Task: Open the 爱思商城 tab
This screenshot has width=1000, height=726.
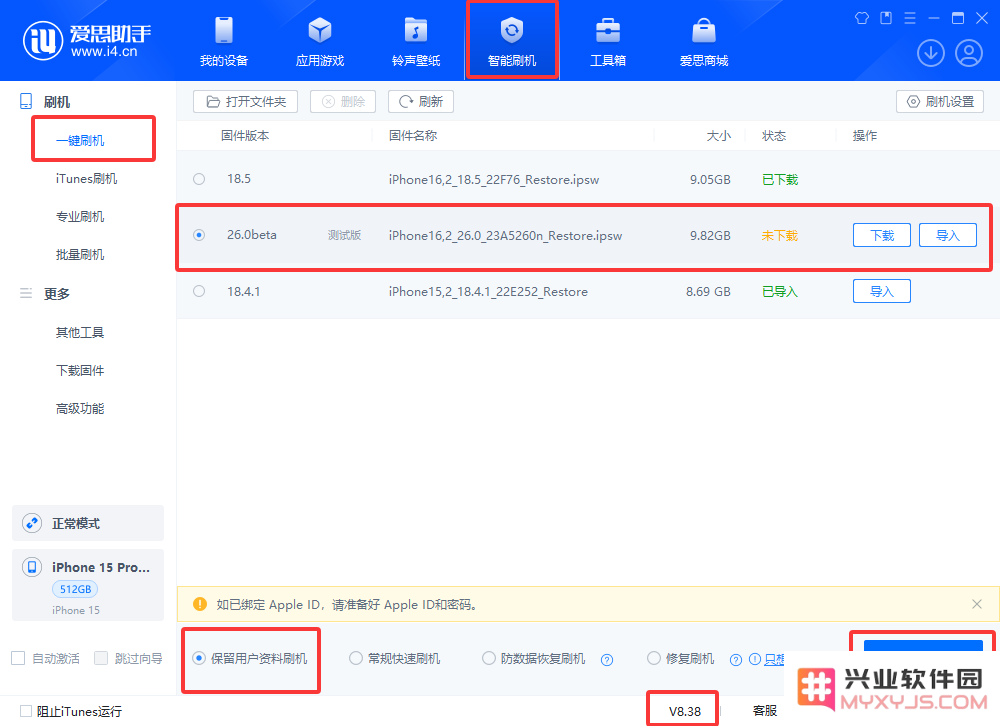Action: coord(704,42)
